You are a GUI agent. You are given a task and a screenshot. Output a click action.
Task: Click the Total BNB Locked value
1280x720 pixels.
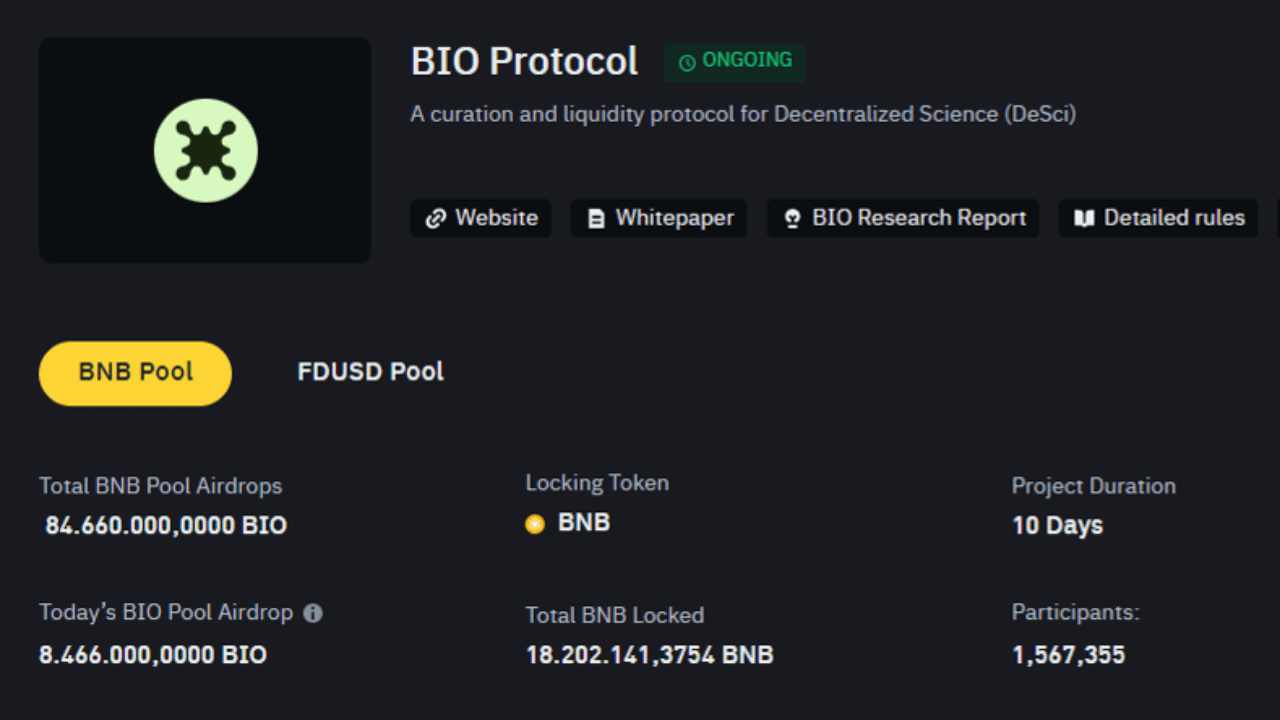650,655
